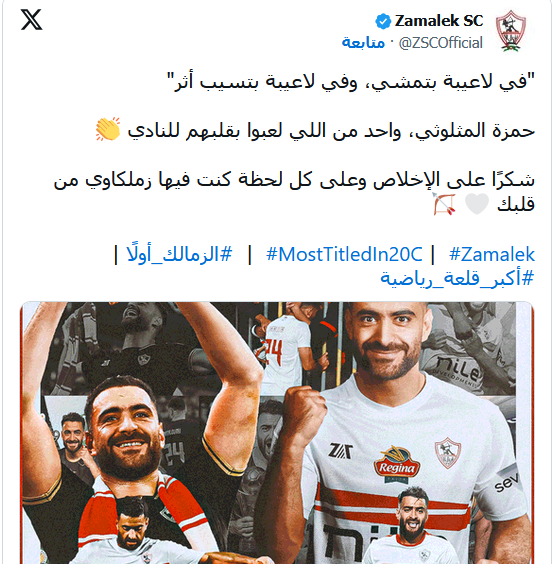Open the Zamalek SC account name
This screenshot has width=554, height=564.
coord(439,21)
